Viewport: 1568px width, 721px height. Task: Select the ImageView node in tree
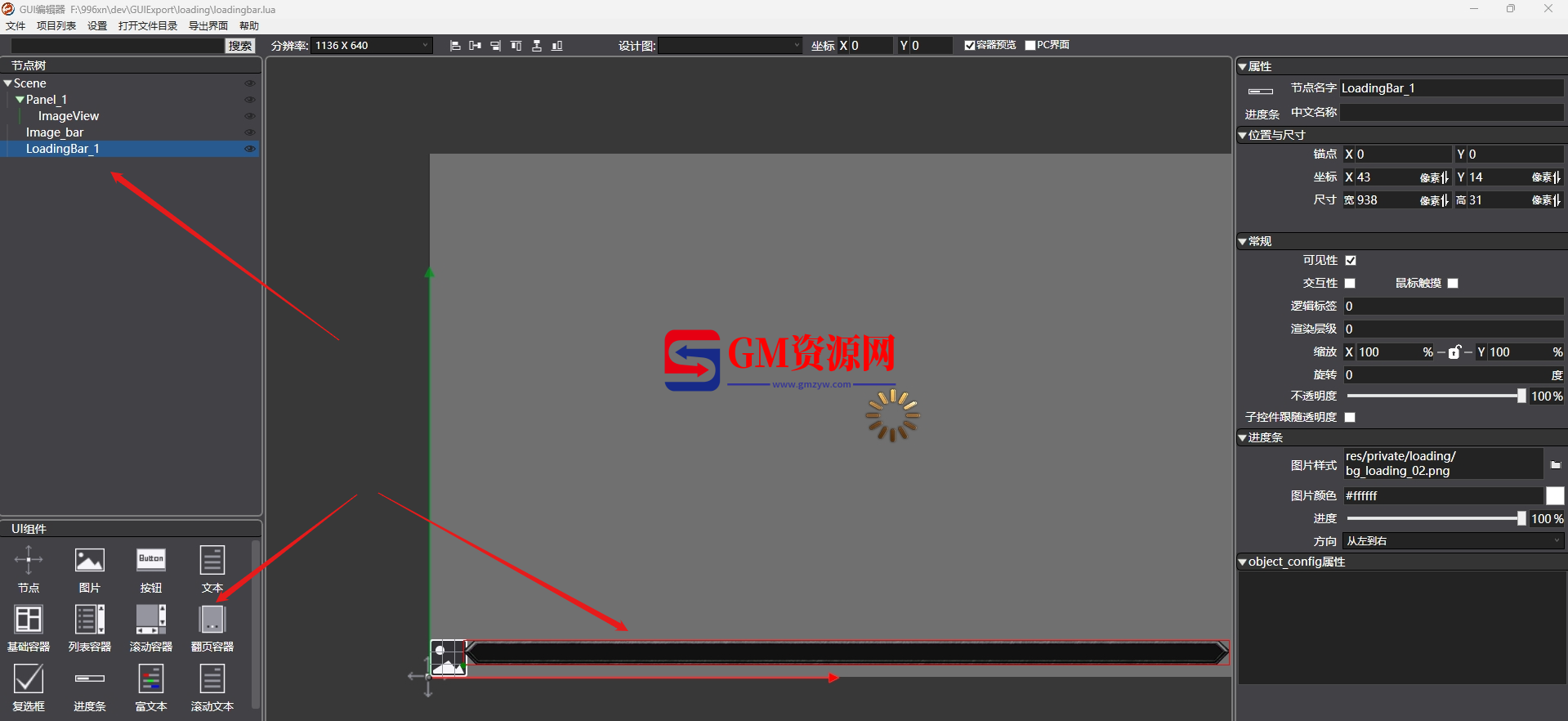68,116
